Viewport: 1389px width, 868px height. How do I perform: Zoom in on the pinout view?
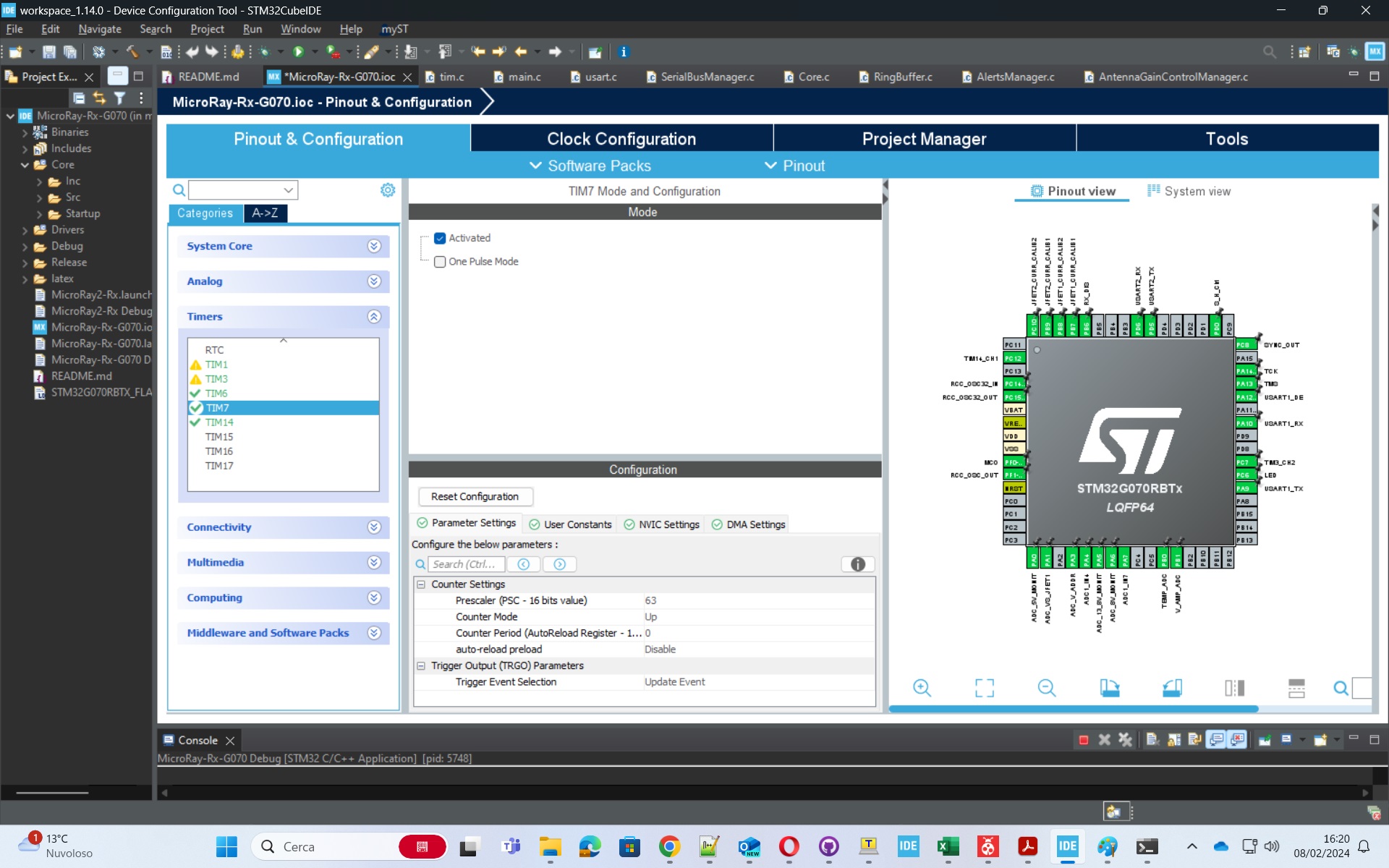tap(922, 688)
